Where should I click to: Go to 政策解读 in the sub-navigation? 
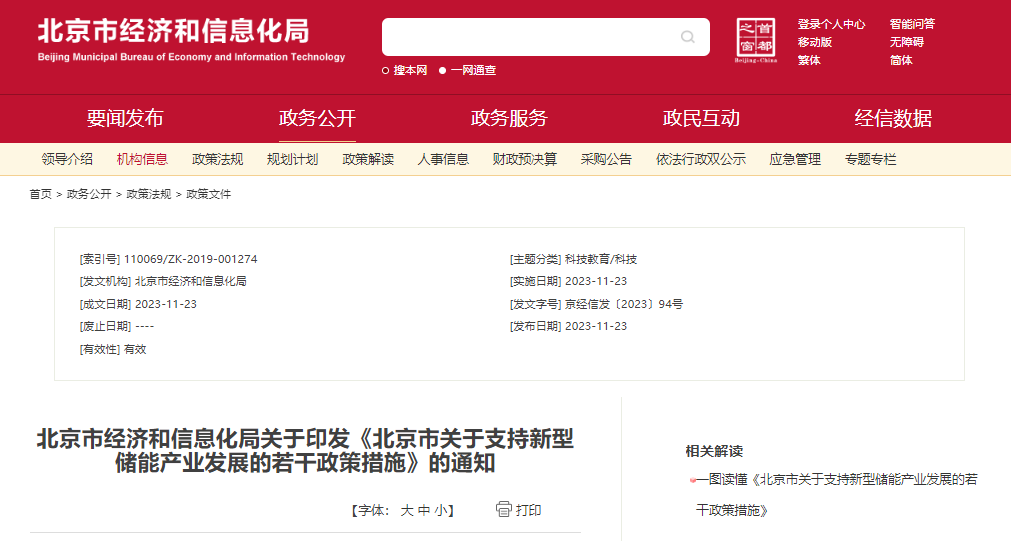click(368, 159)
